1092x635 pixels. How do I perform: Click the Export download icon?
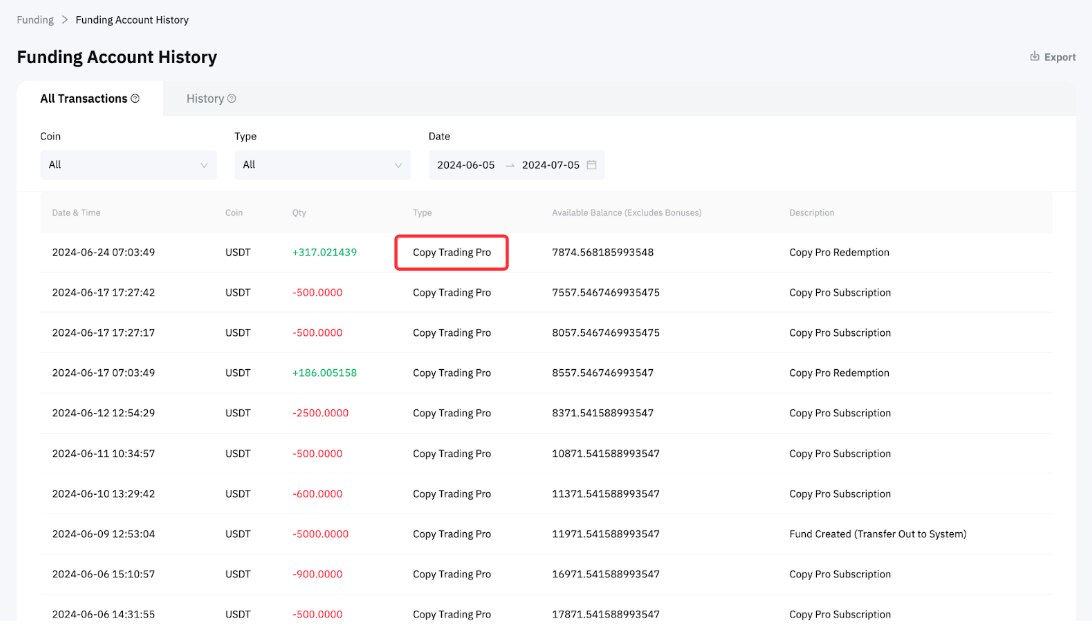1035,57
